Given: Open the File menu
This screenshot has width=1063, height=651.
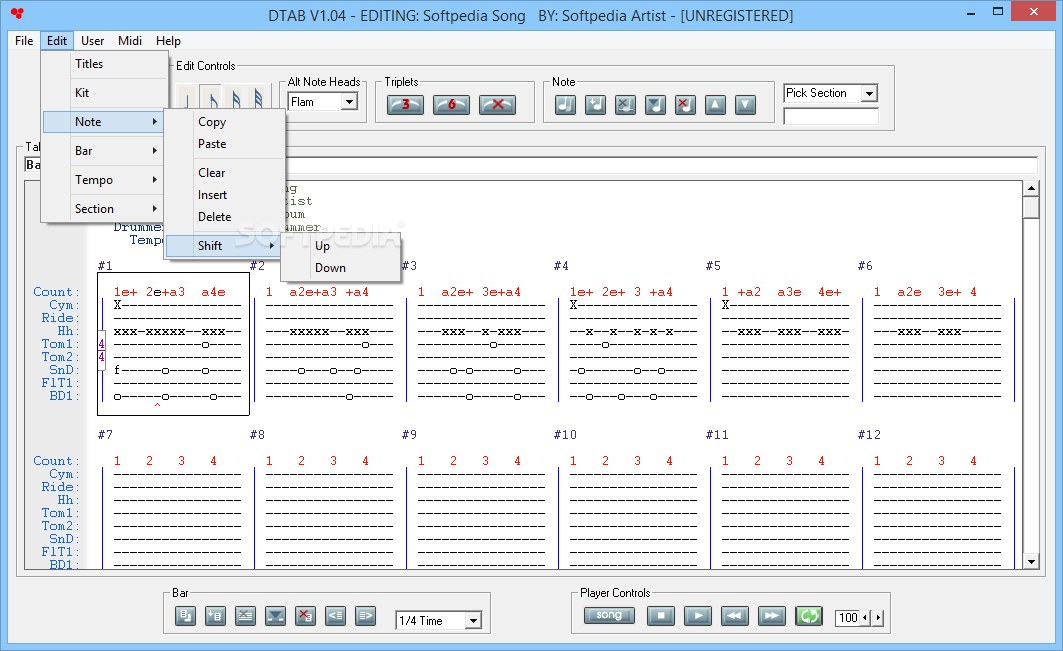Looking at the screenshot, I should [24, 41].
